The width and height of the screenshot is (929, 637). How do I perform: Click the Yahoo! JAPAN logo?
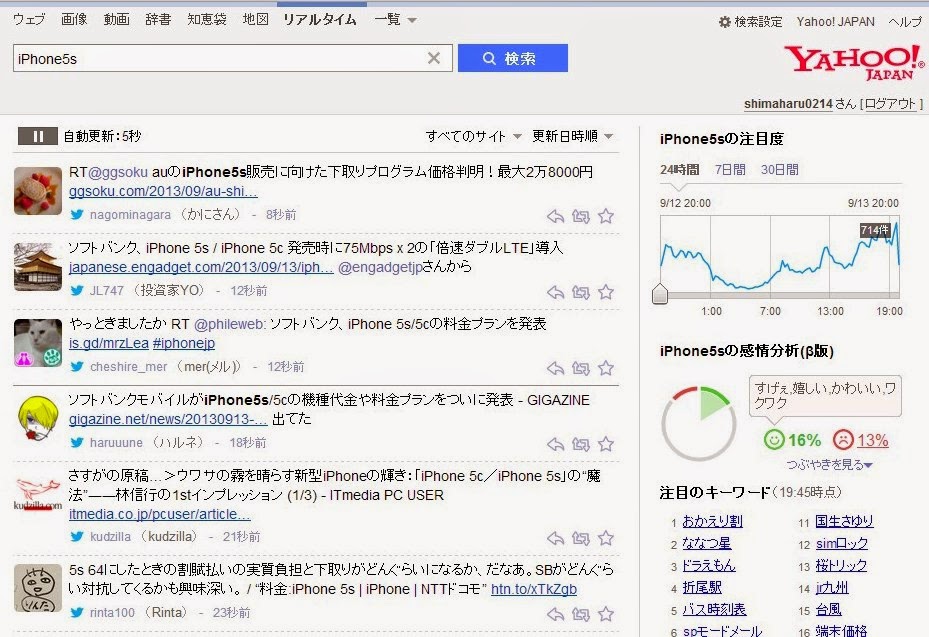853,63
